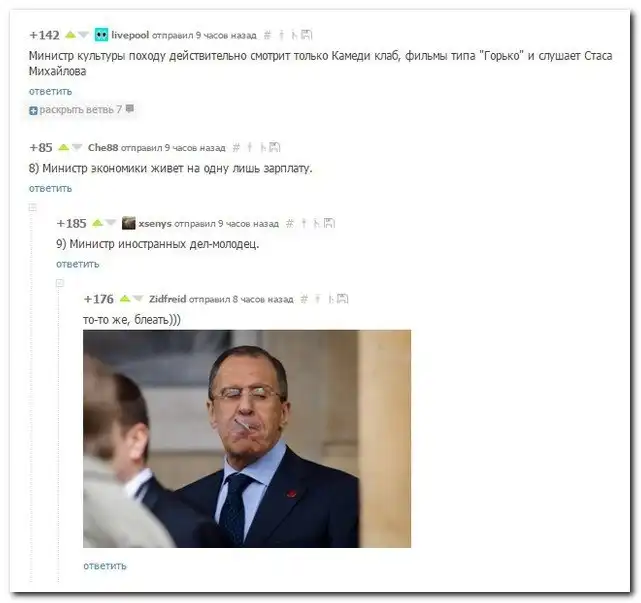This screenshot has height=603, width=641.
Task: Downvote livepool's comment with gray arrow
Action: 83,35
